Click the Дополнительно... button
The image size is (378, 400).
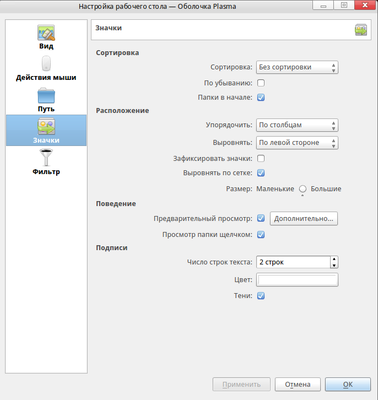click(304, 219)
